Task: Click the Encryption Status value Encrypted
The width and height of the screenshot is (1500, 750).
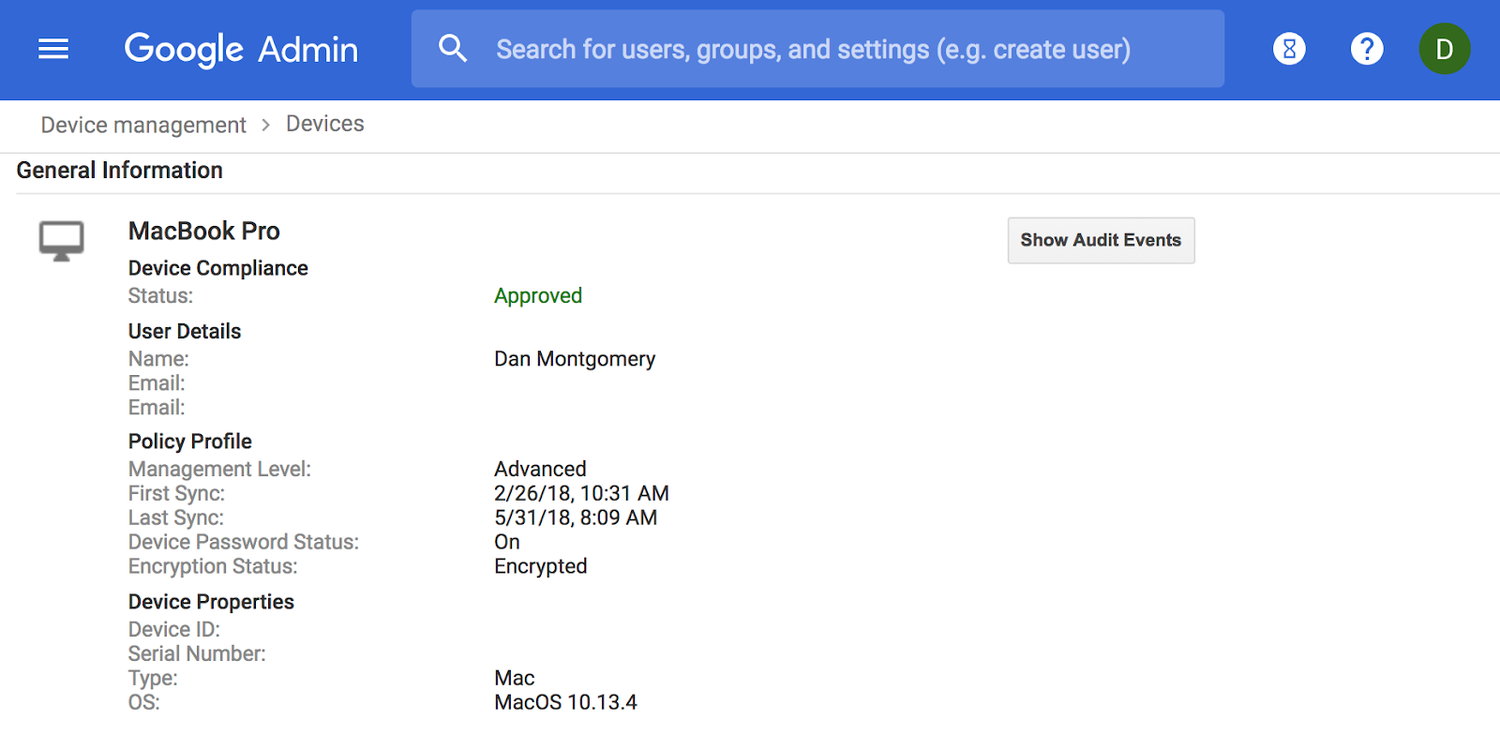Action: click(540, 565)
